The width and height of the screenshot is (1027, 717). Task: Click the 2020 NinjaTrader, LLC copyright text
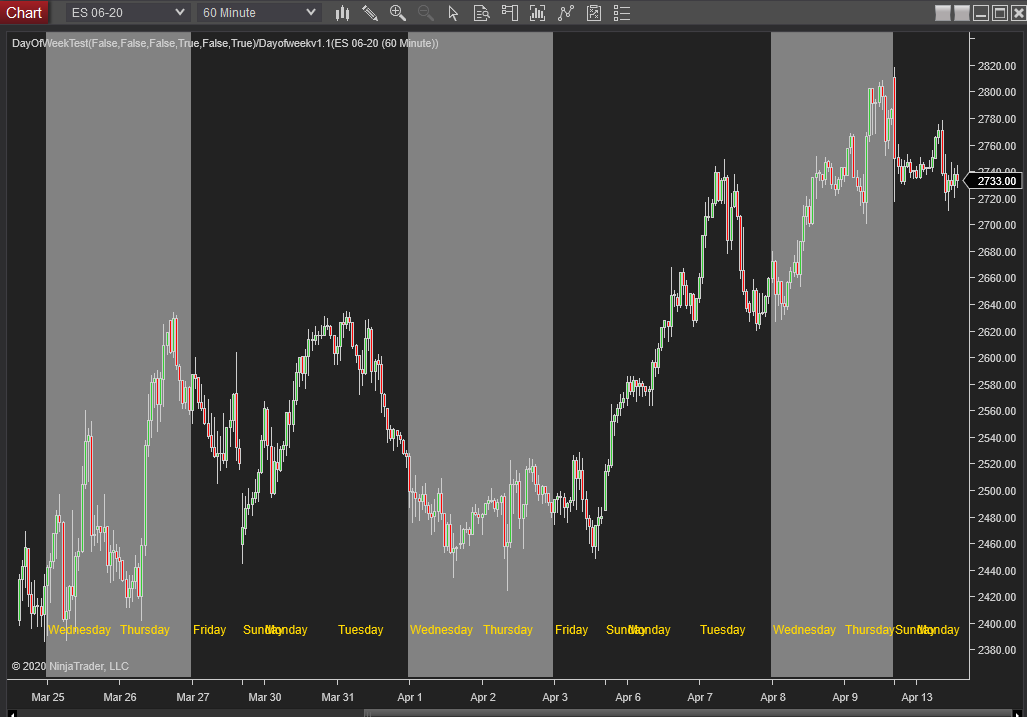click(70, 667)
